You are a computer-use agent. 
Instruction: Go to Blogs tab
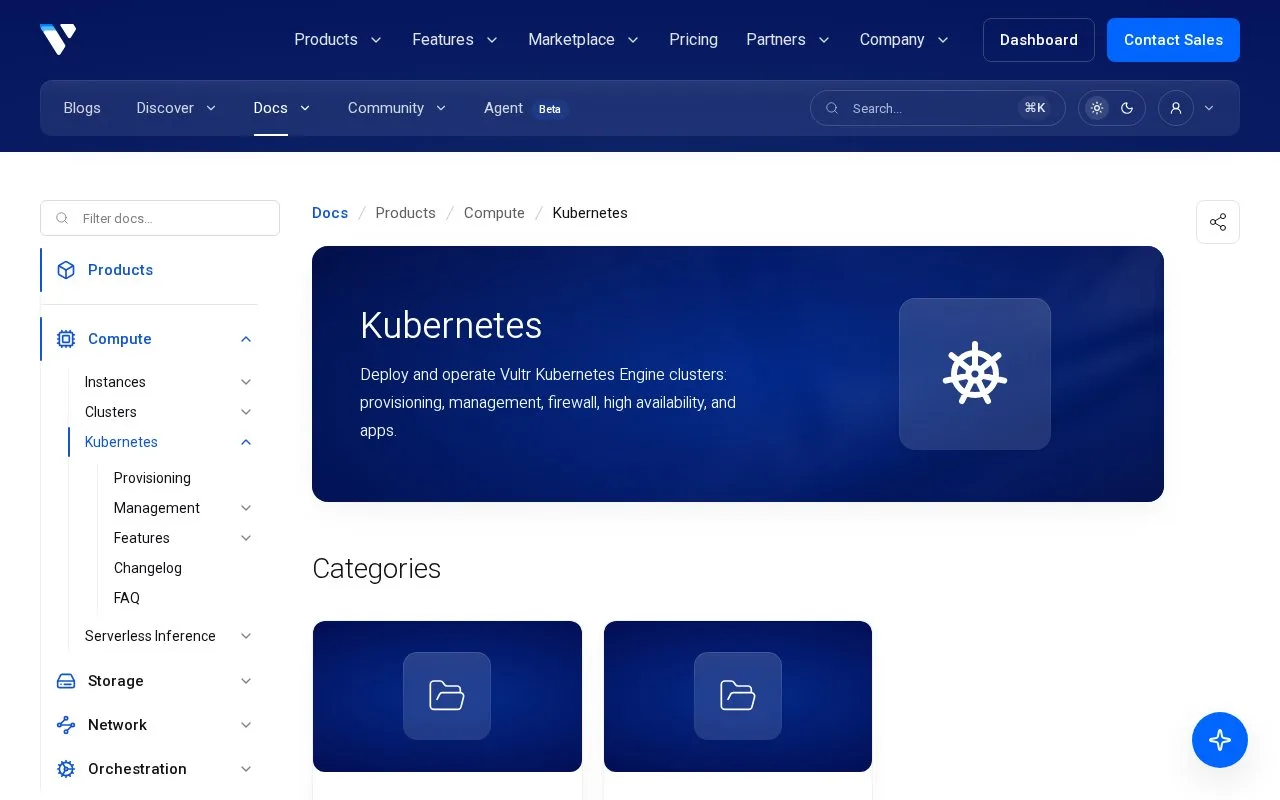[x=82, y=108]
